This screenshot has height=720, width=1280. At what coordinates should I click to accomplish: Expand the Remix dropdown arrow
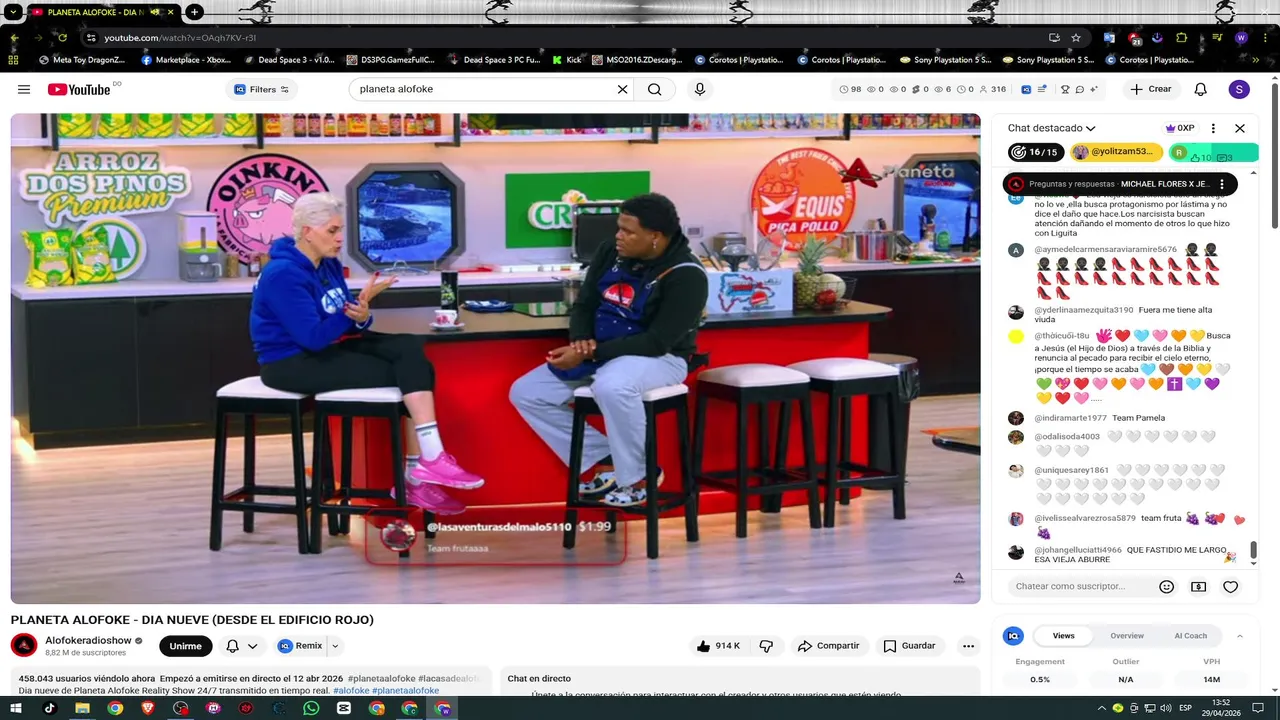coord(335,646)
